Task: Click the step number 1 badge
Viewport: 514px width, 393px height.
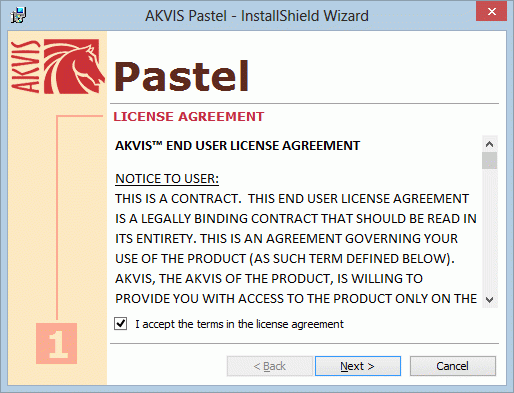Action: coord(56,343)
